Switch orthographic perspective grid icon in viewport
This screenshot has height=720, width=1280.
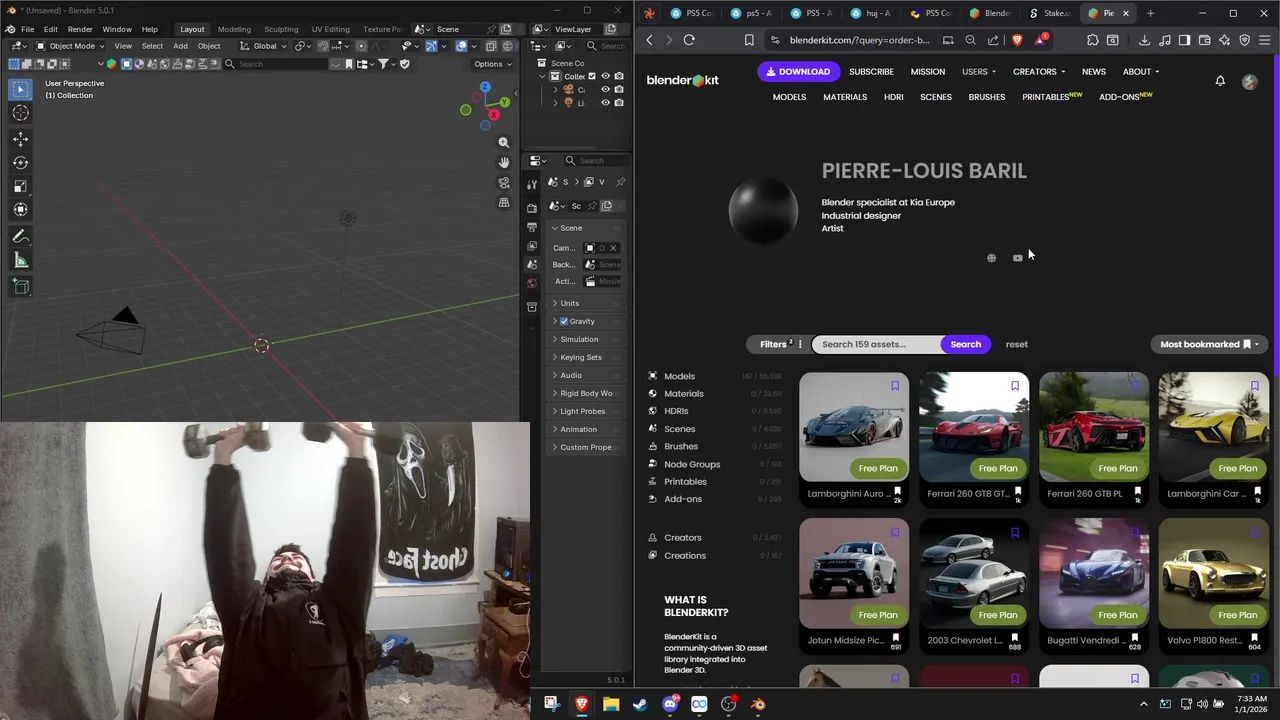[x=504, y=203]
